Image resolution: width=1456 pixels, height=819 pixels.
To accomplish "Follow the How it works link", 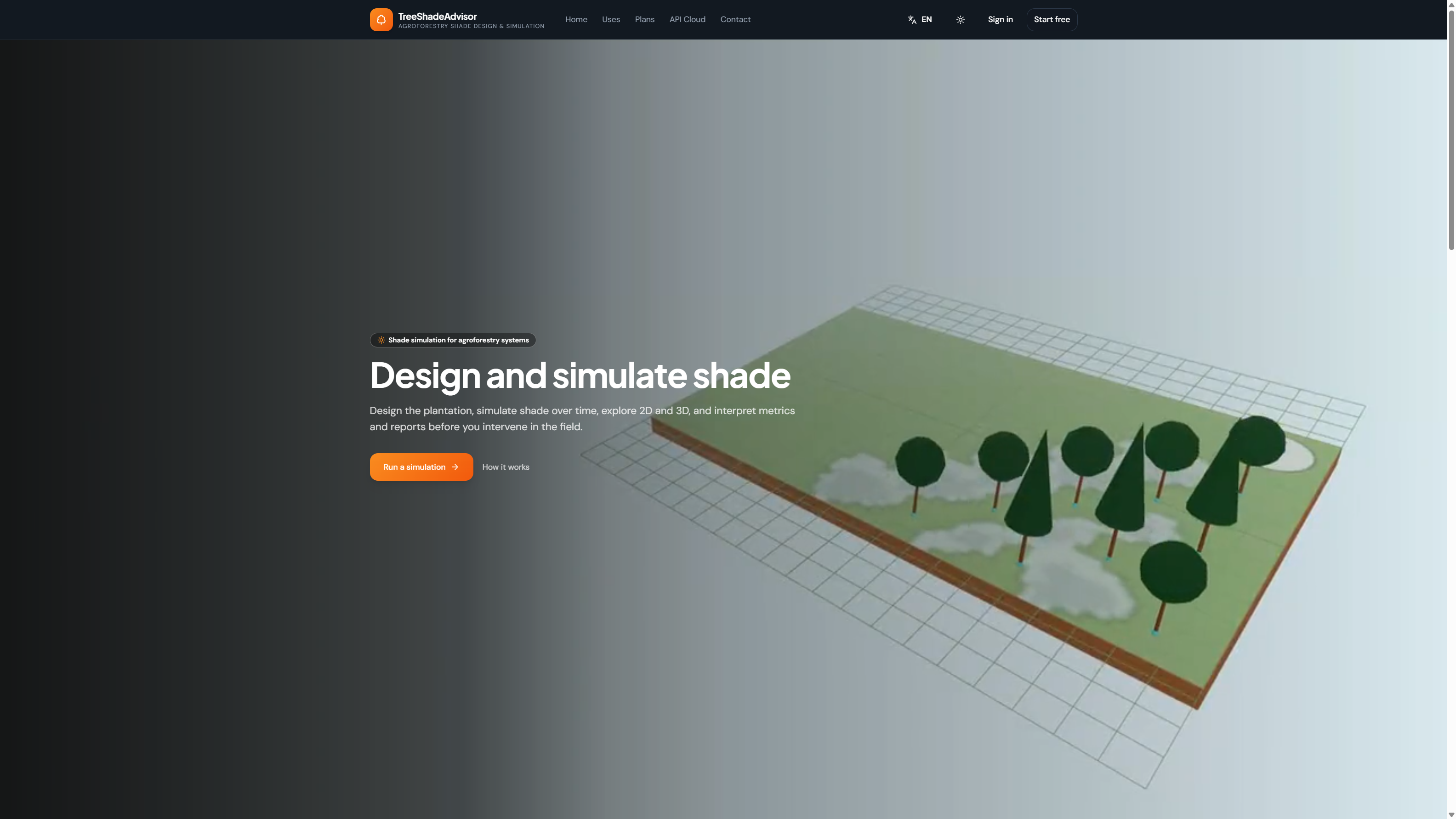I will [506, 467].
